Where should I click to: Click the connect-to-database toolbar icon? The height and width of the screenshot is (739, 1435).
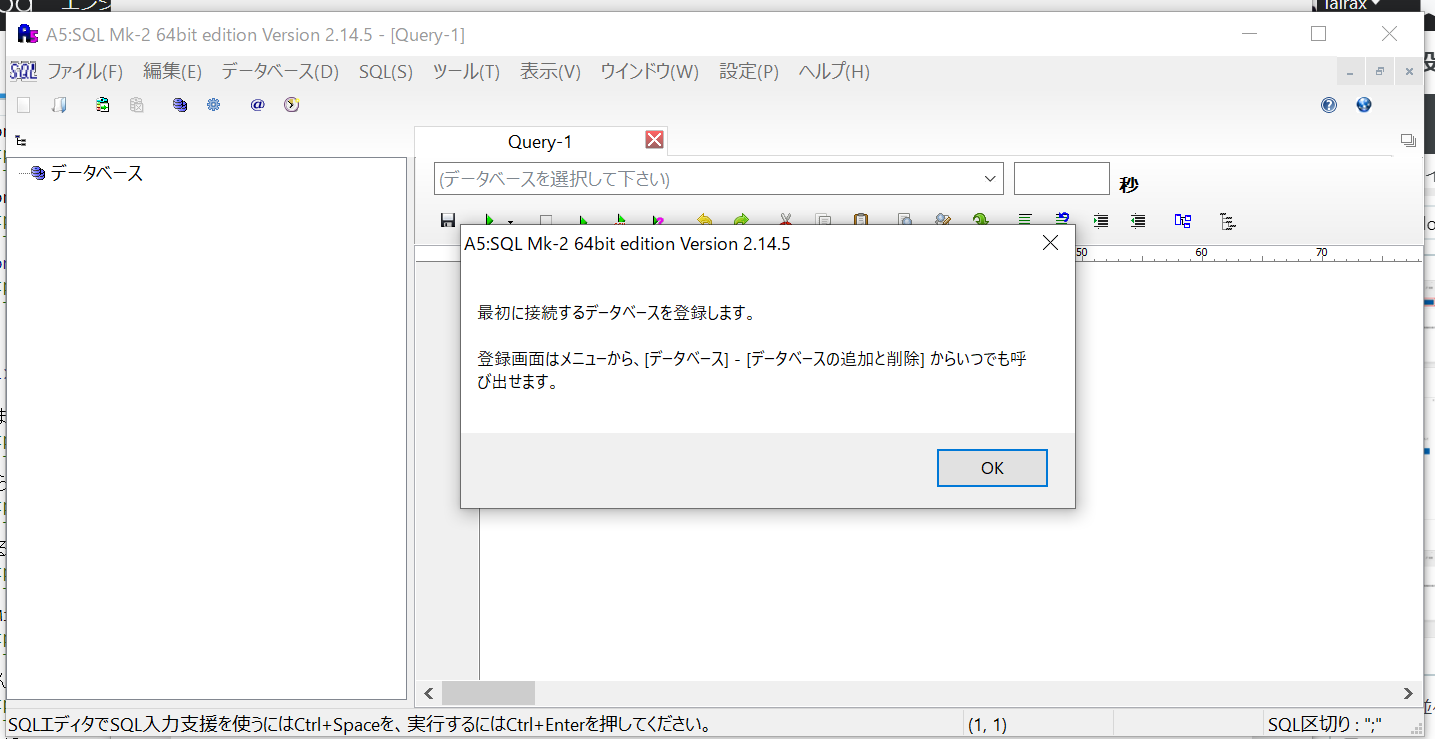click(x=102, y=105)
